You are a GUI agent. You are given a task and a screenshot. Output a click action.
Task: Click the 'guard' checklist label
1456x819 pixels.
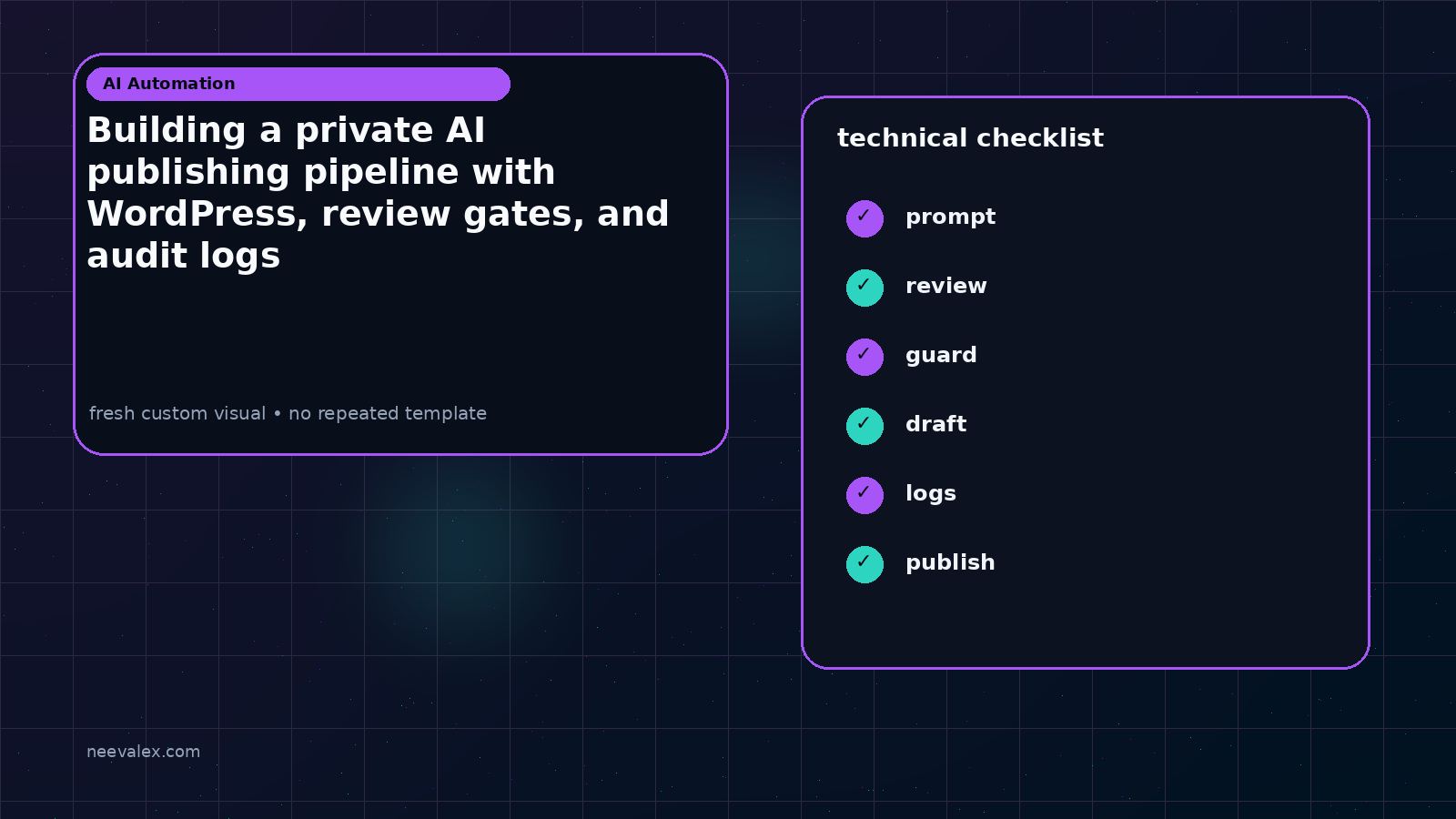pos(941,356)
